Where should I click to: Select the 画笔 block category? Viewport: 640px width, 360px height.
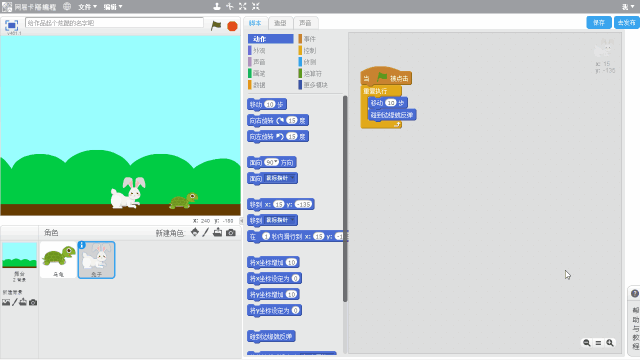259,73
